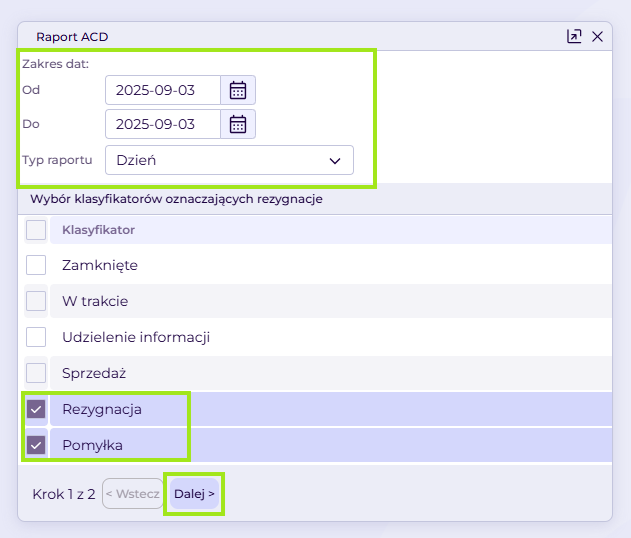This screenshot has width=631, height=538.
Task: Select the Sprzedaż row label
Action: click(x=94, y=373)
